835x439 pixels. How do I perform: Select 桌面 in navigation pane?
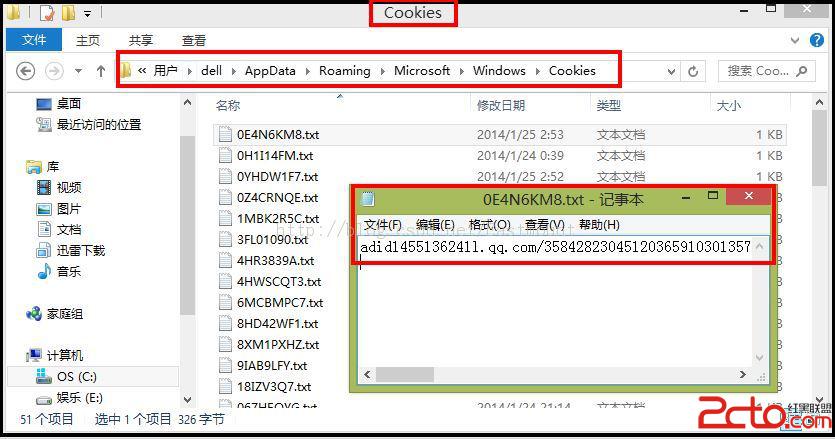point(69,103)
